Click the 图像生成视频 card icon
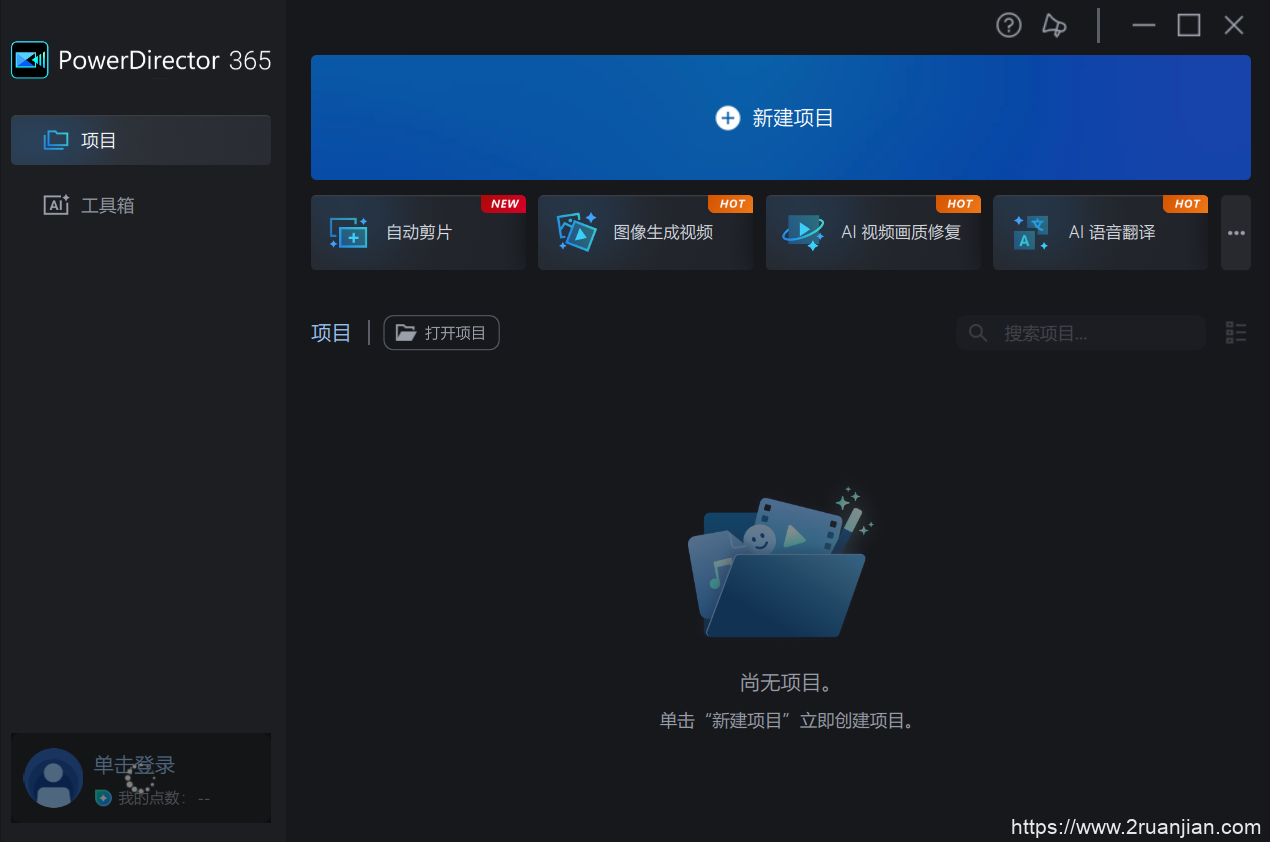This screenshot has height=842, width=1270. pyautogui.click(x=577, y=232)
